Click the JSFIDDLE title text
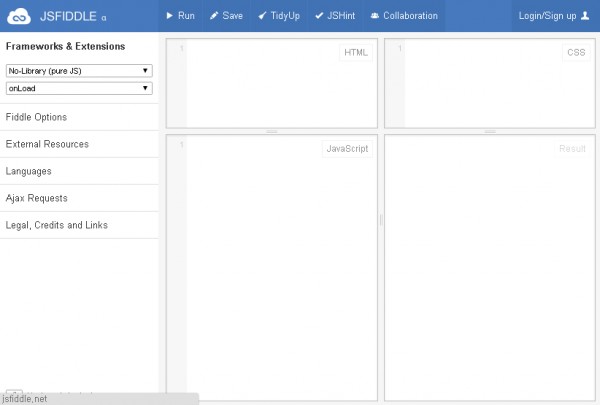The width and height of the screenshot is (600, 405). point(68,16)
